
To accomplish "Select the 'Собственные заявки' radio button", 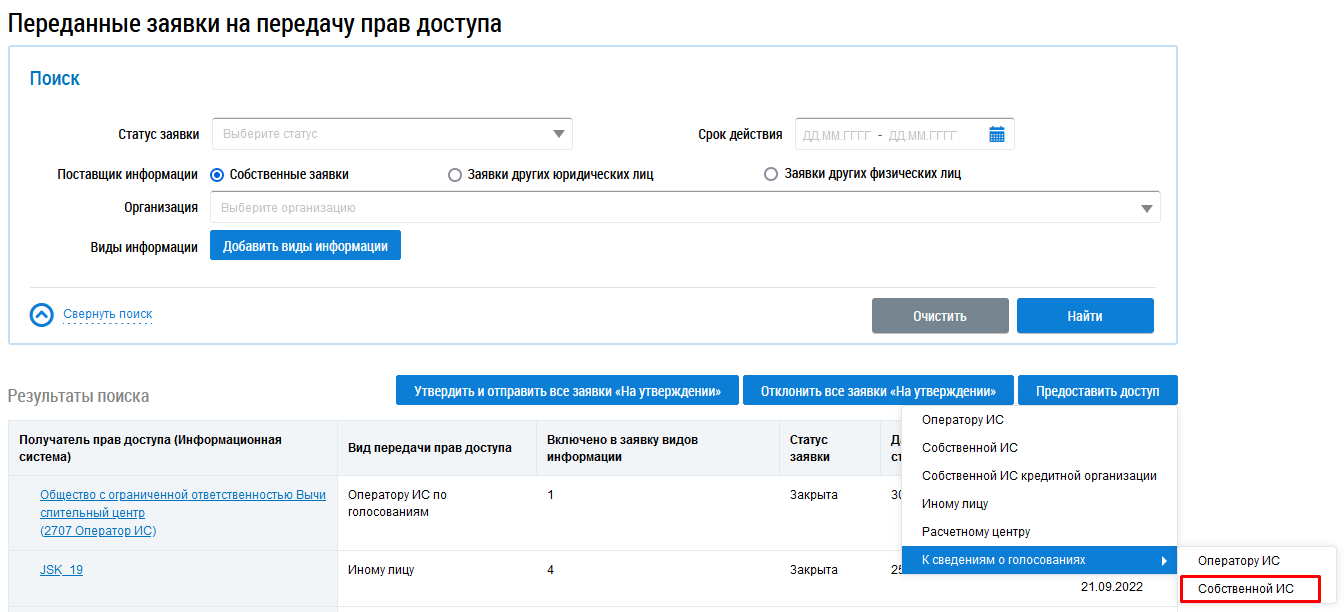I will click(217, 174).
